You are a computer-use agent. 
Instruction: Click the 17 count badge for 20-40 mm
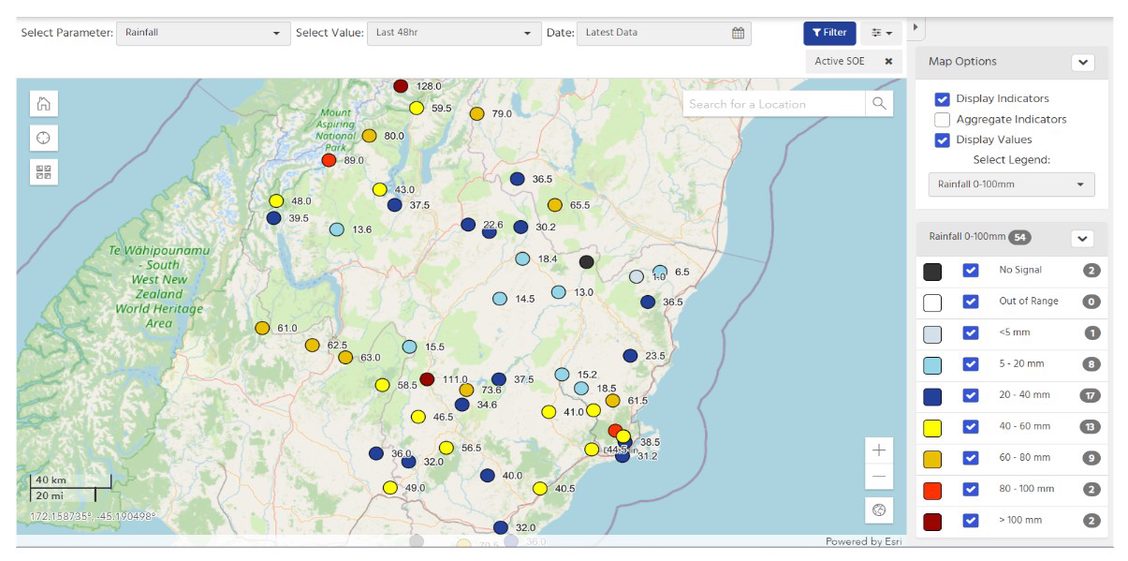pyautogui.click(x=1091, y=395)
